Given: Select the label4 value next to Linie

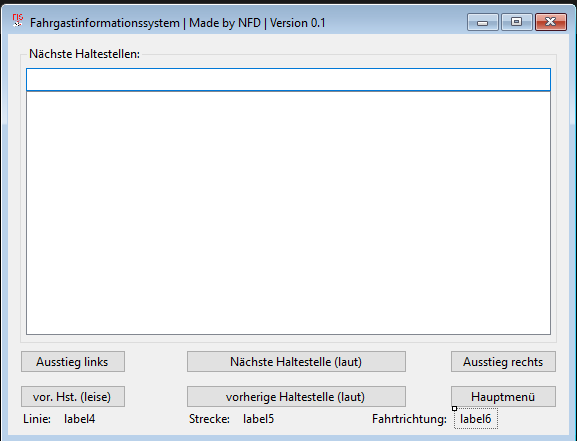Looking at the screenshot, I should [x=79, y=419].
